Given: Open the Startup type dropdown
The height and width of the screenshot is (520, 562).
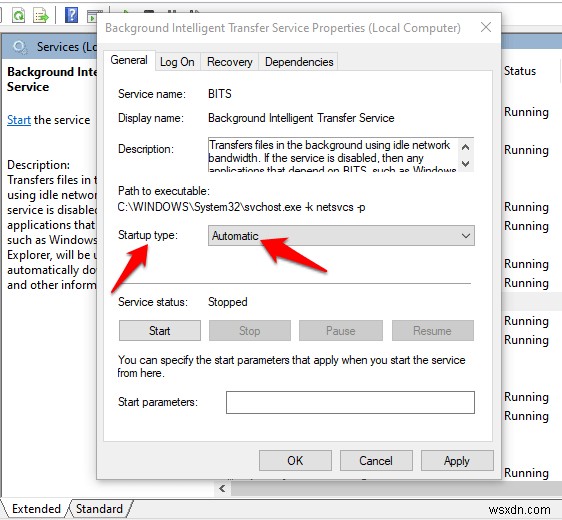Looking at the screenshot, I should point(341,236).
